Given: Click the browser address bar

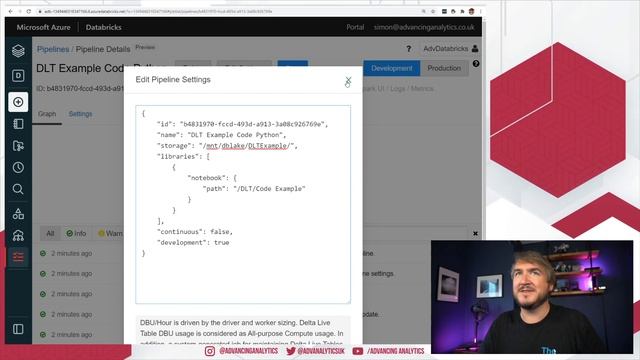Looking at the screenshot, I should 229,11.
